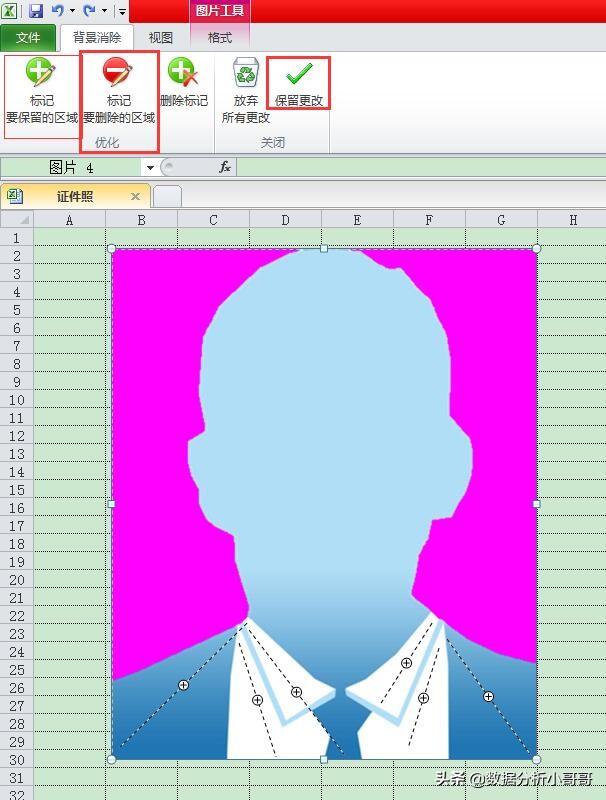Click keep-mark plus on left collar flap
The image size is (606, 800).
coord(296,692)
